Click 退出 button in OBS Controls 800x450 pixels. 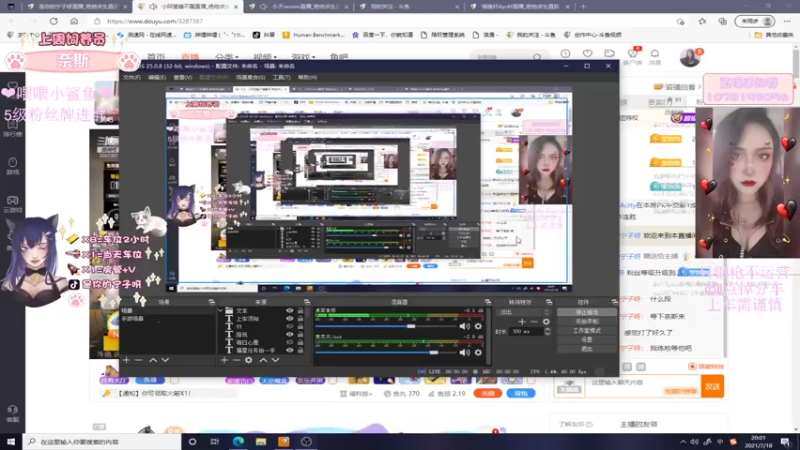587,349
